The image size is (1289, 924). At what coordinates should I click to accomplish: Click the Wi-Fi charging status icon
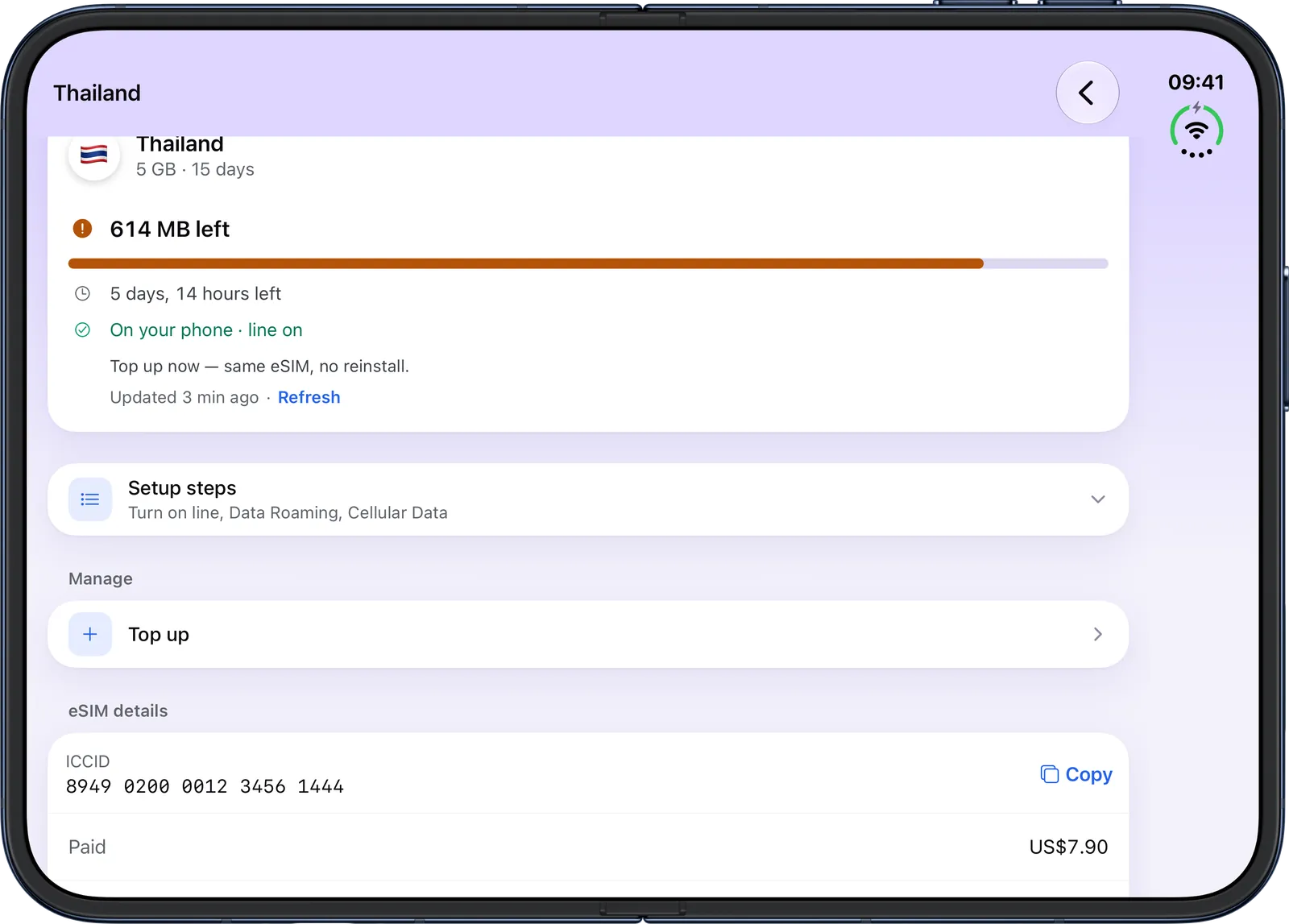coord(1196,131)
